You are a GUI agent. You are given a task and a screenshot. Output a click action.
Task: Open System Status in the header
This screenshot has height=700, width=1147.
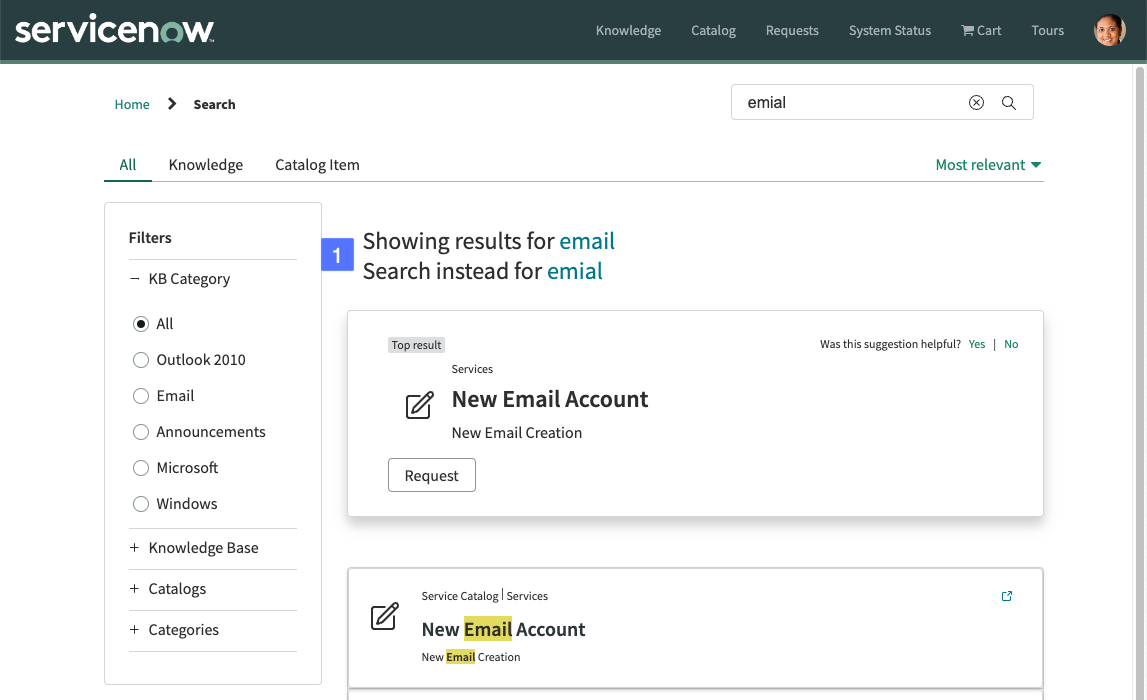[890, 30]
